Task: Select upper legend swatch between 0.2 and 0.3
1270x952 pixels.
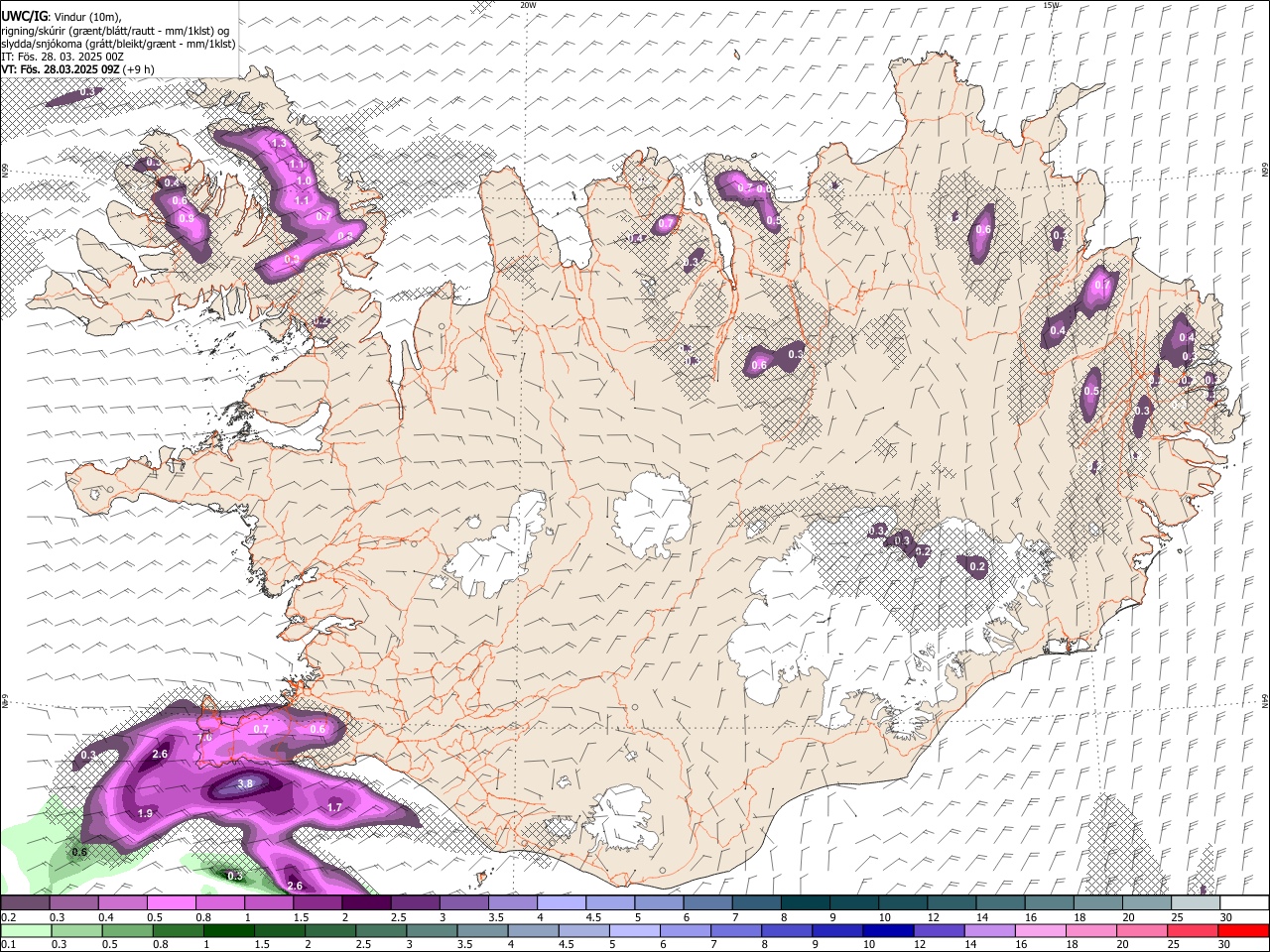Action: (25, 903)
